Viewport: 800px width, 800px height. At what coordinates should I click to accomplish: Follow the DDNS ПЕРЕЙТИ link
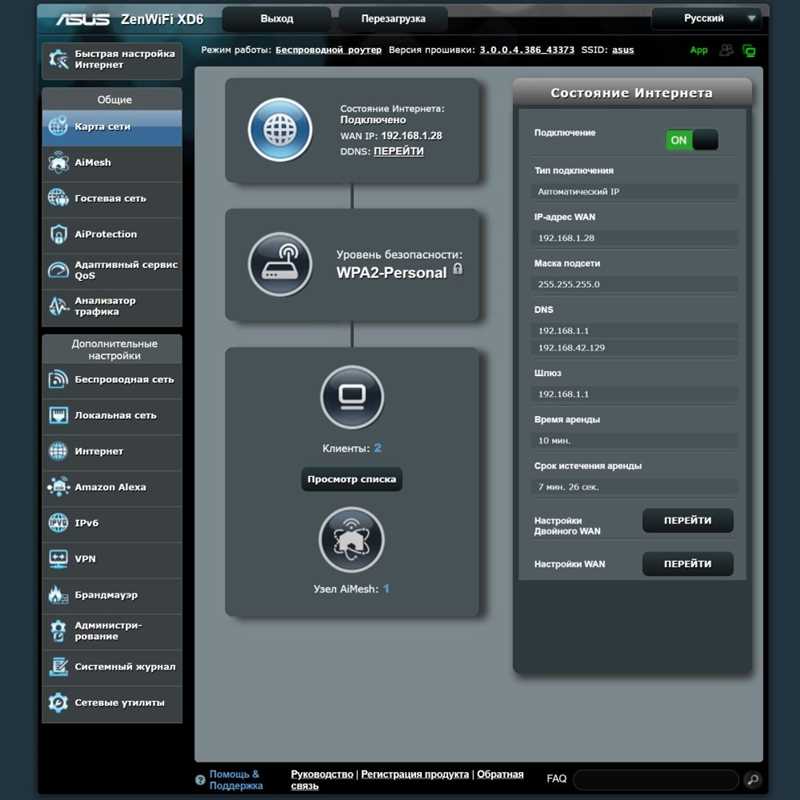pos(398,151)
